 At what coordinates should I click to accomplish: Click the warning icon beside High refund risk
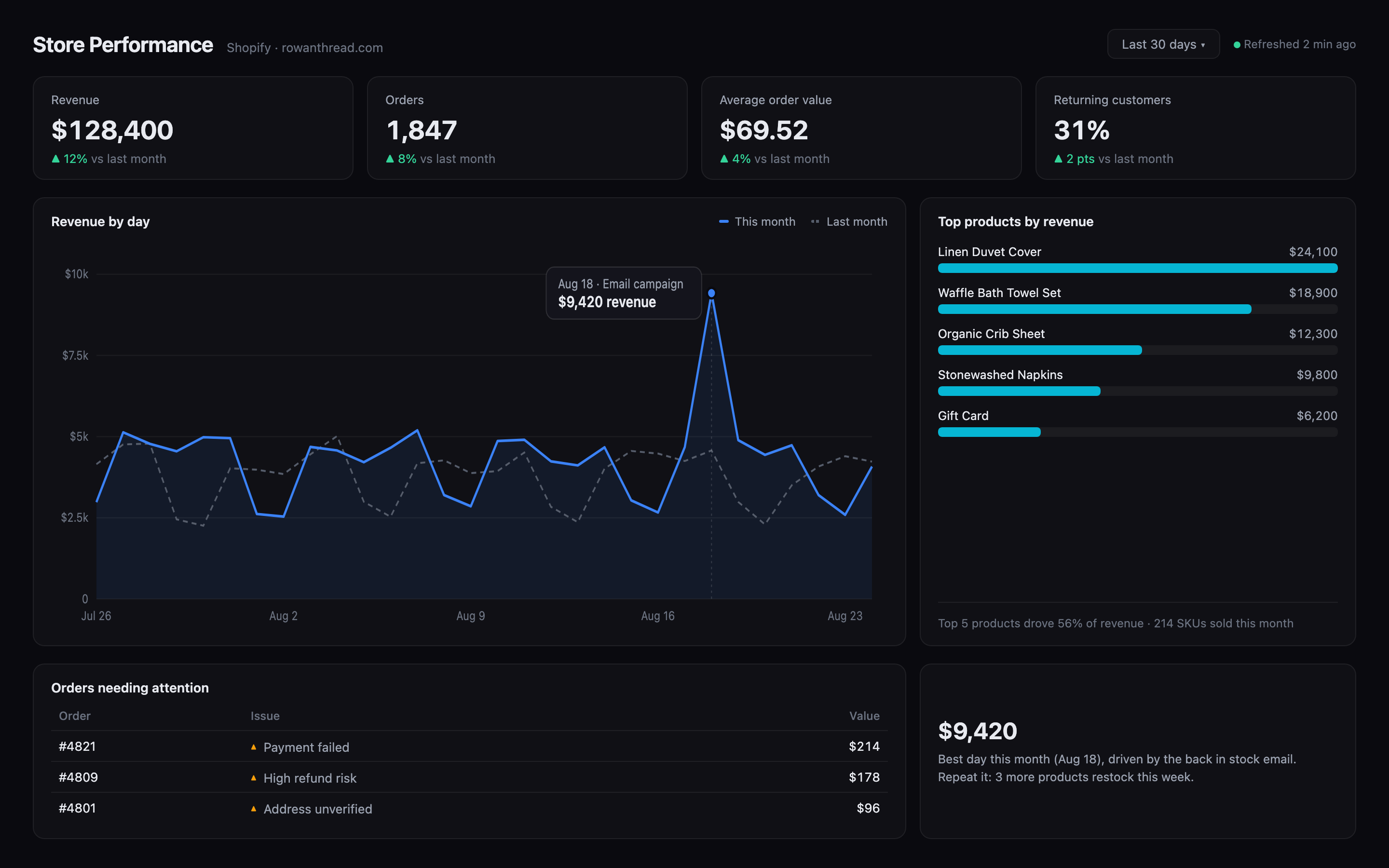point(254,778)
